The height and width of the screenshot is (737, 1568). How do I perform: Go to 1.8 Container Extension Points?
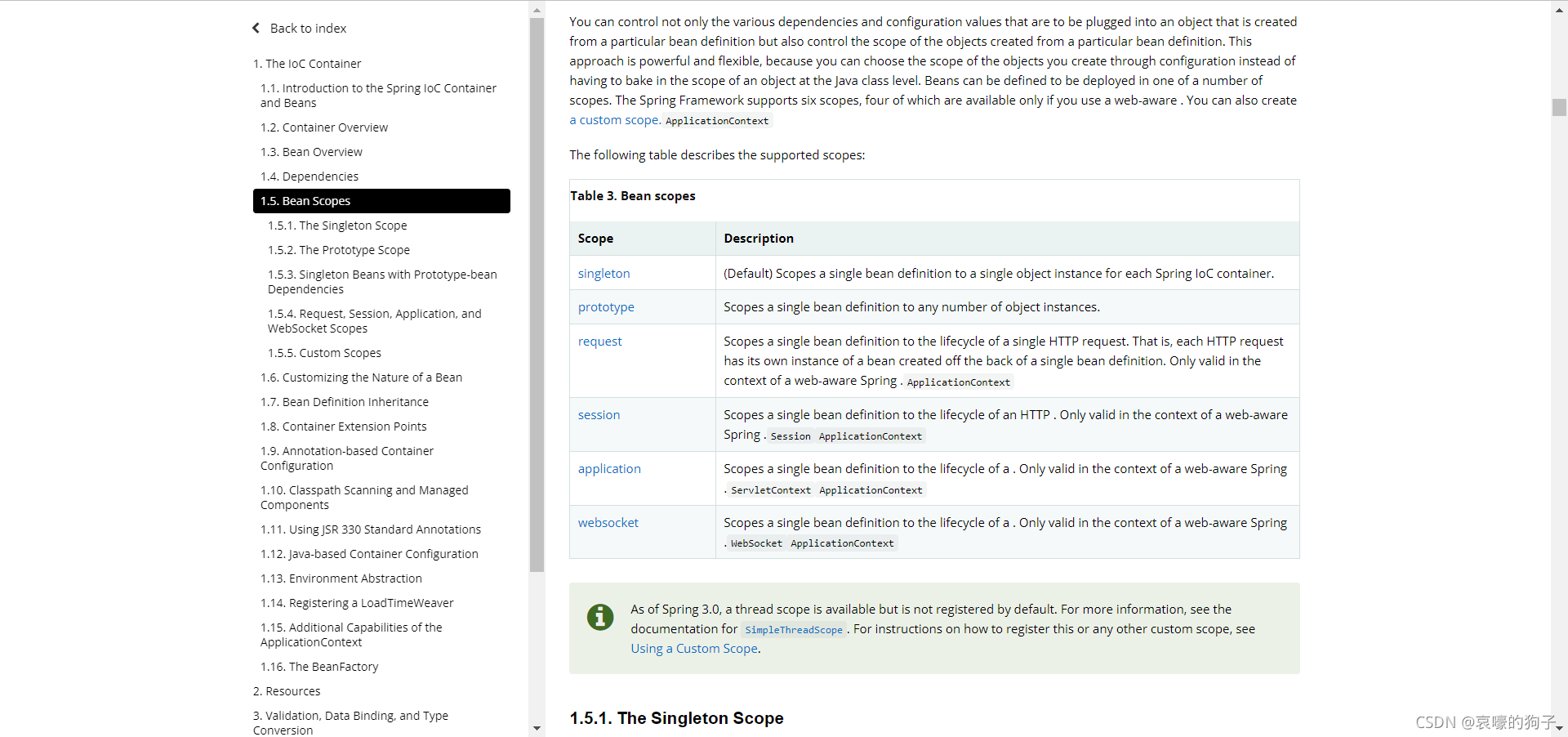344,427
